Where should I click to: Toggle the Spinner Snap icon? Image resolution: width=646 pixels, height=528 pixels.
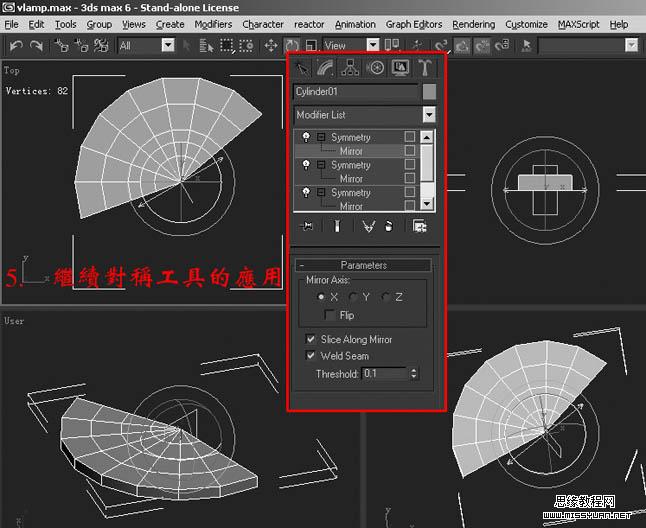[x=502, y=45]
